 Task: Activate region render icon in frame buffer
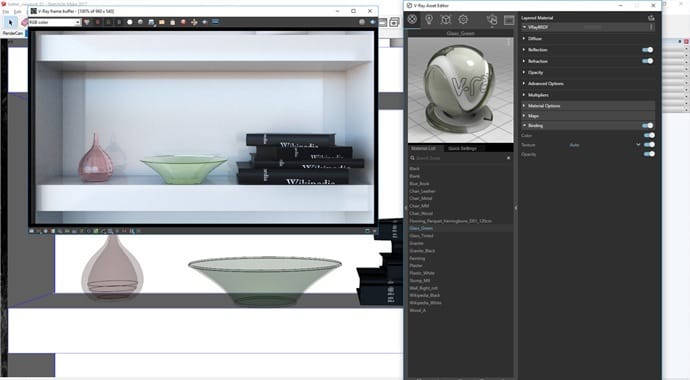coord(205,22)
